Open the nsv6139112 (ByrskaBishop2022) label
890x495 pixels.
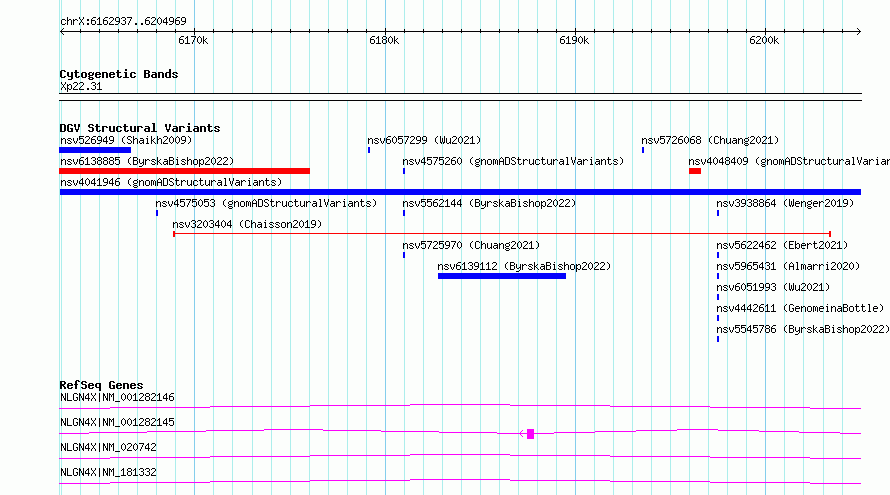(x=524, y=266)
